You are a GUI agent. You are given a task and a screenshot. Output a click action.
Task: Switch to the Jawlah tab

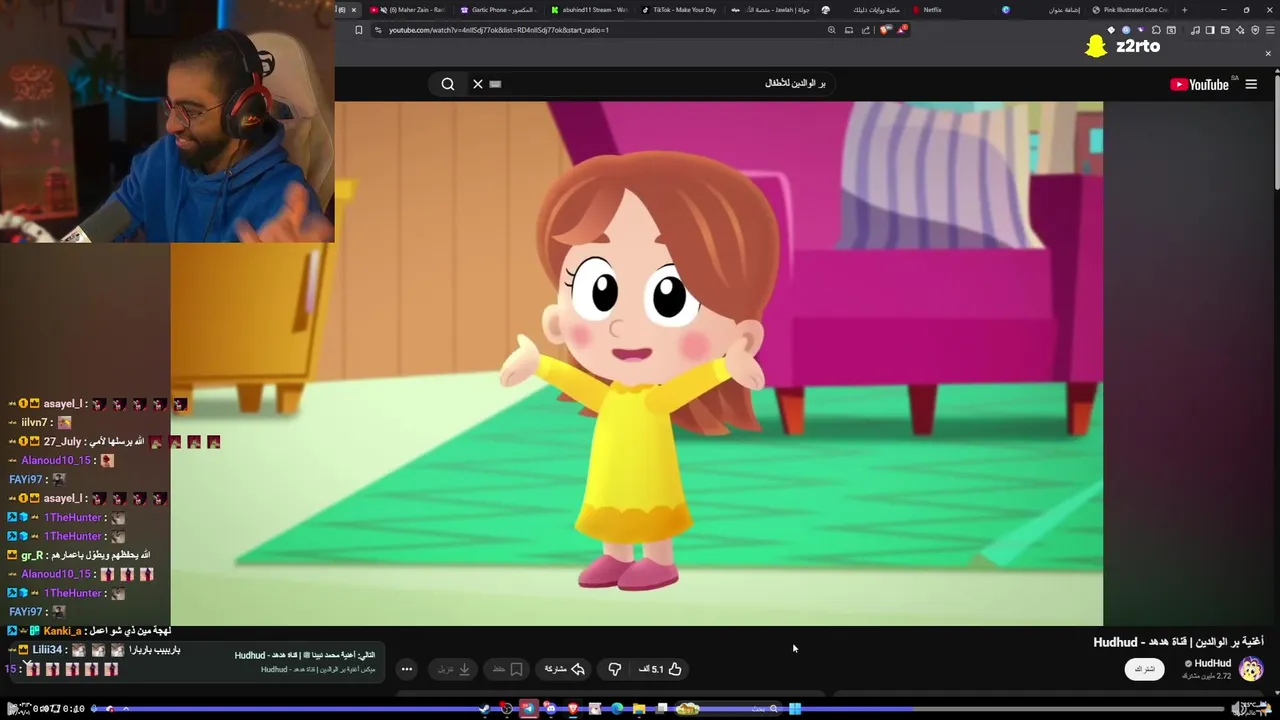(770, 10)
